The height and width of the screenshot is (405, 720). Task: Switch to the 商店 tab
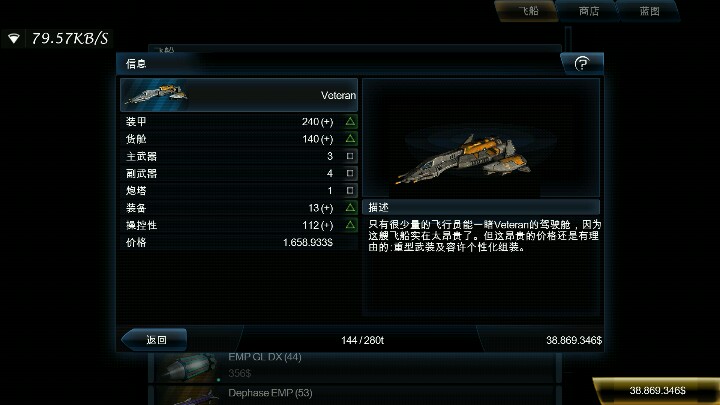point(589,11)
